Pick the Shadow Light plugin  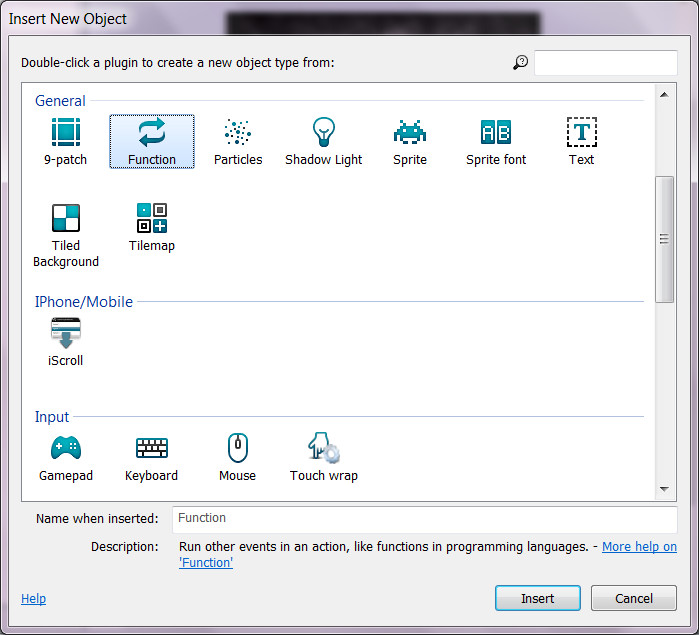tap(323, 133)
